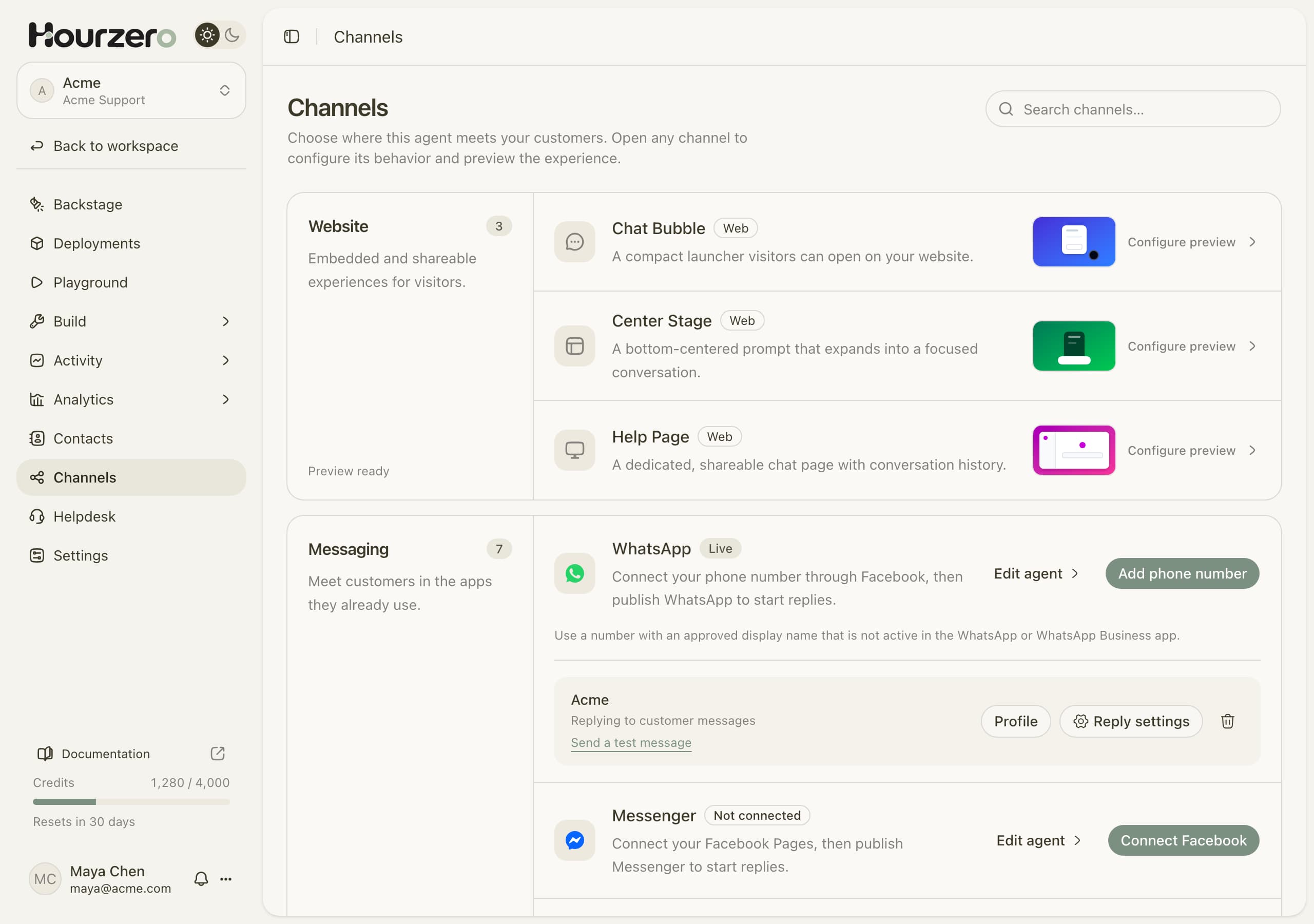Open Center Stage row chevron

[x=1252, y=346]
